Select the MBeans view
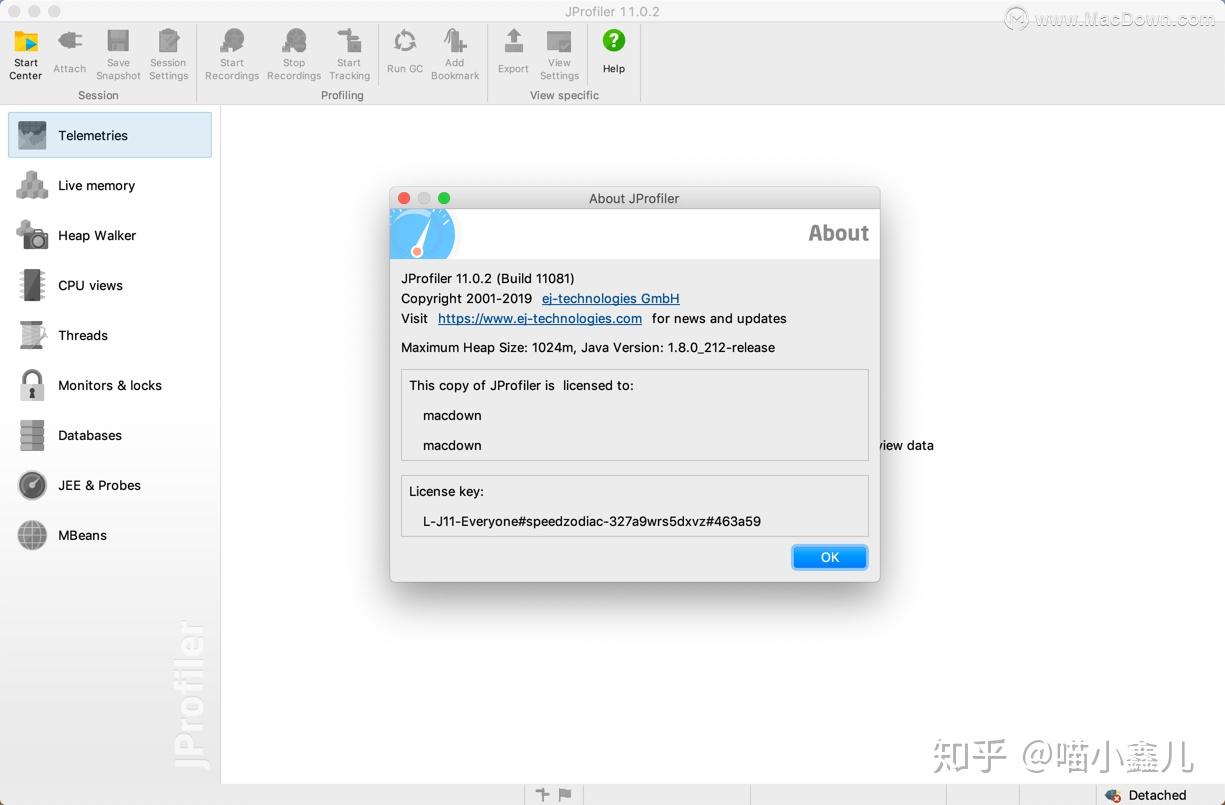The height and width of the screenshot is (805, 1225). [82, 535]
